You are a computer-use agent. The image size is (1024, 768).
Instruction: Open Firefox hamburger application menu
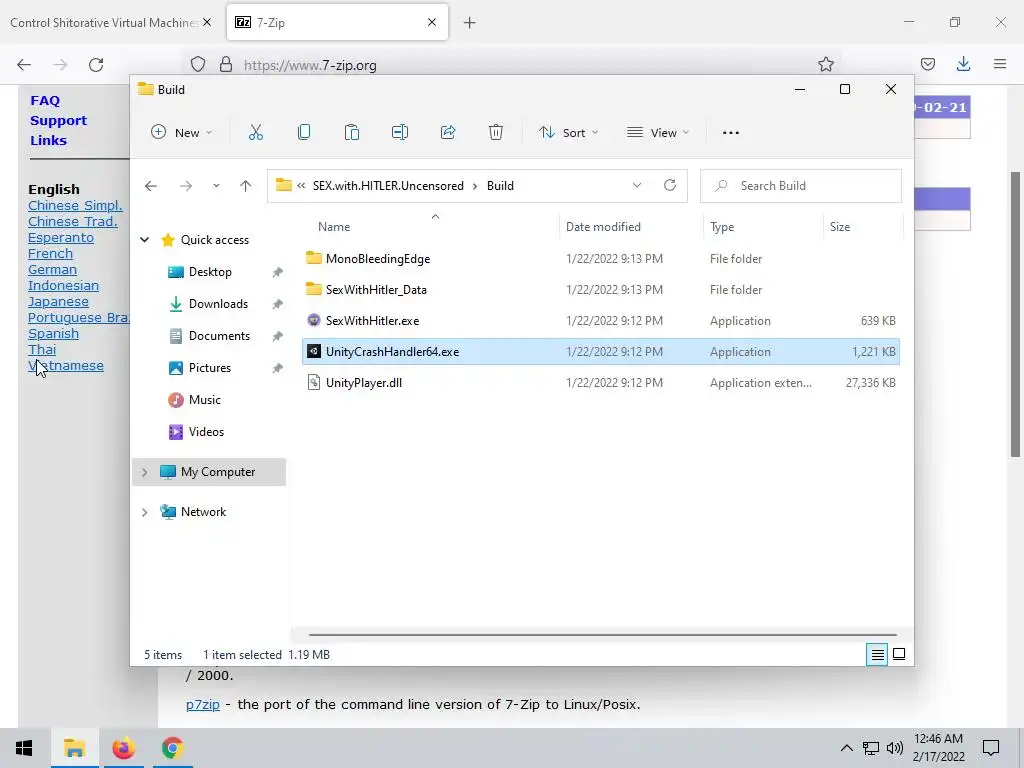pos(1000,64)
